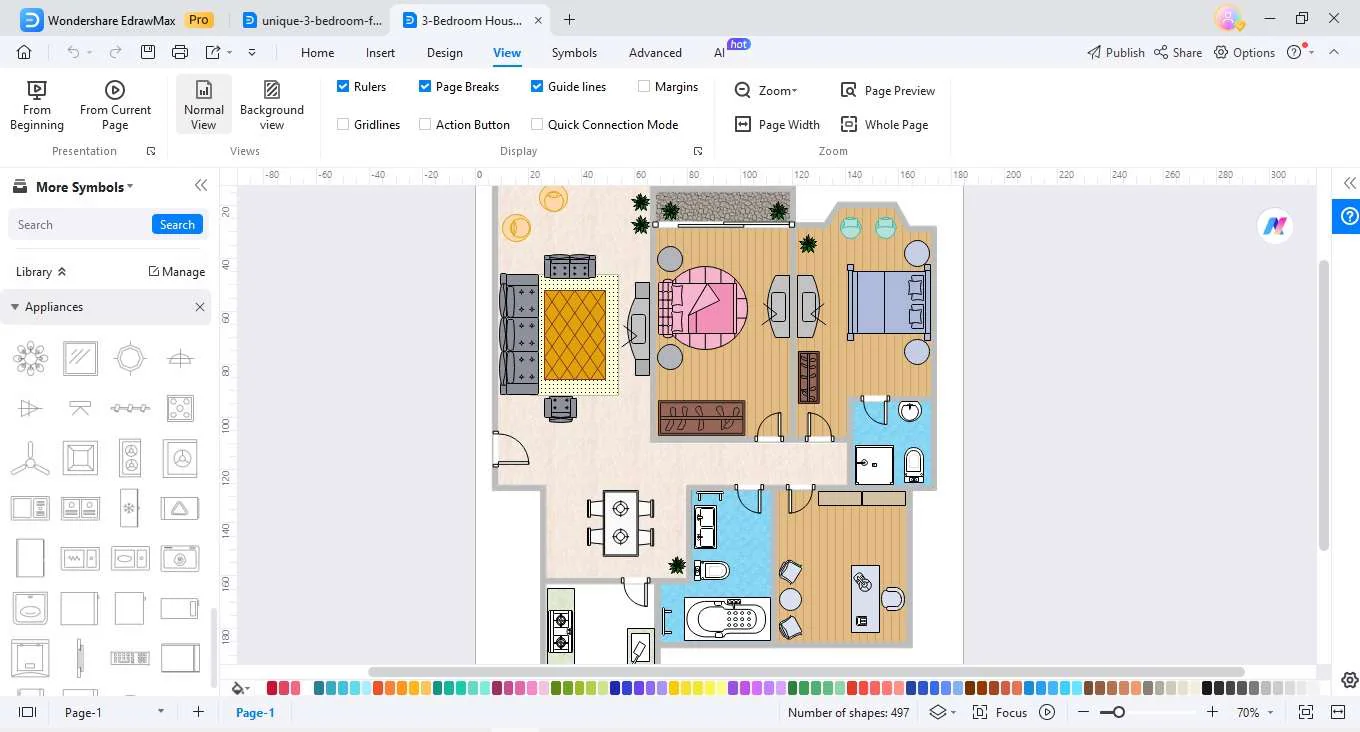Open the layers icon in status bar
The image size is (1360, 732).
(x=937, y=712)
